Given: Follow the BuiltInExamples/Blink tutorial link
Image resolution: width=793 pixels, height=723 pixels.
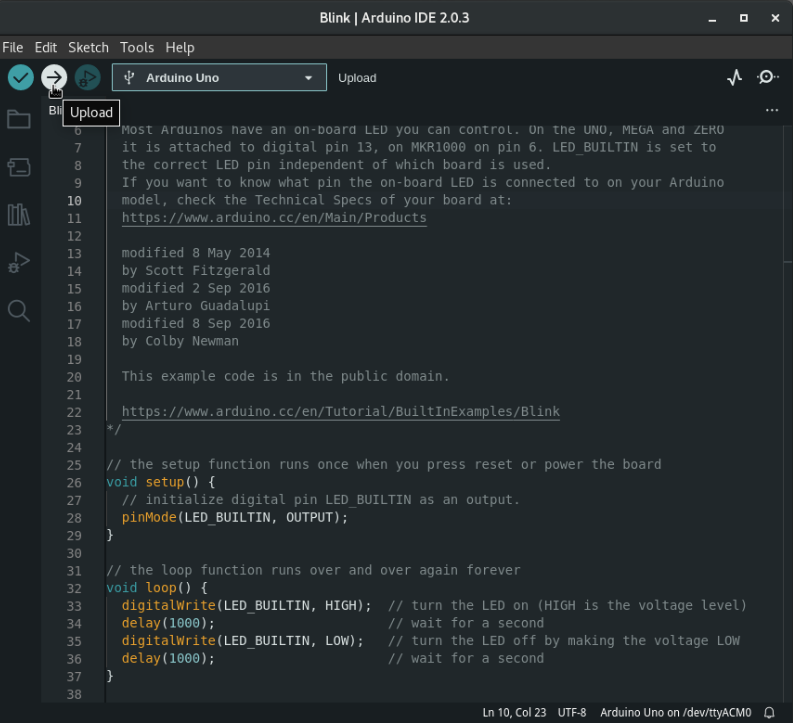Looking at the screenshot, I should [340, 412].
